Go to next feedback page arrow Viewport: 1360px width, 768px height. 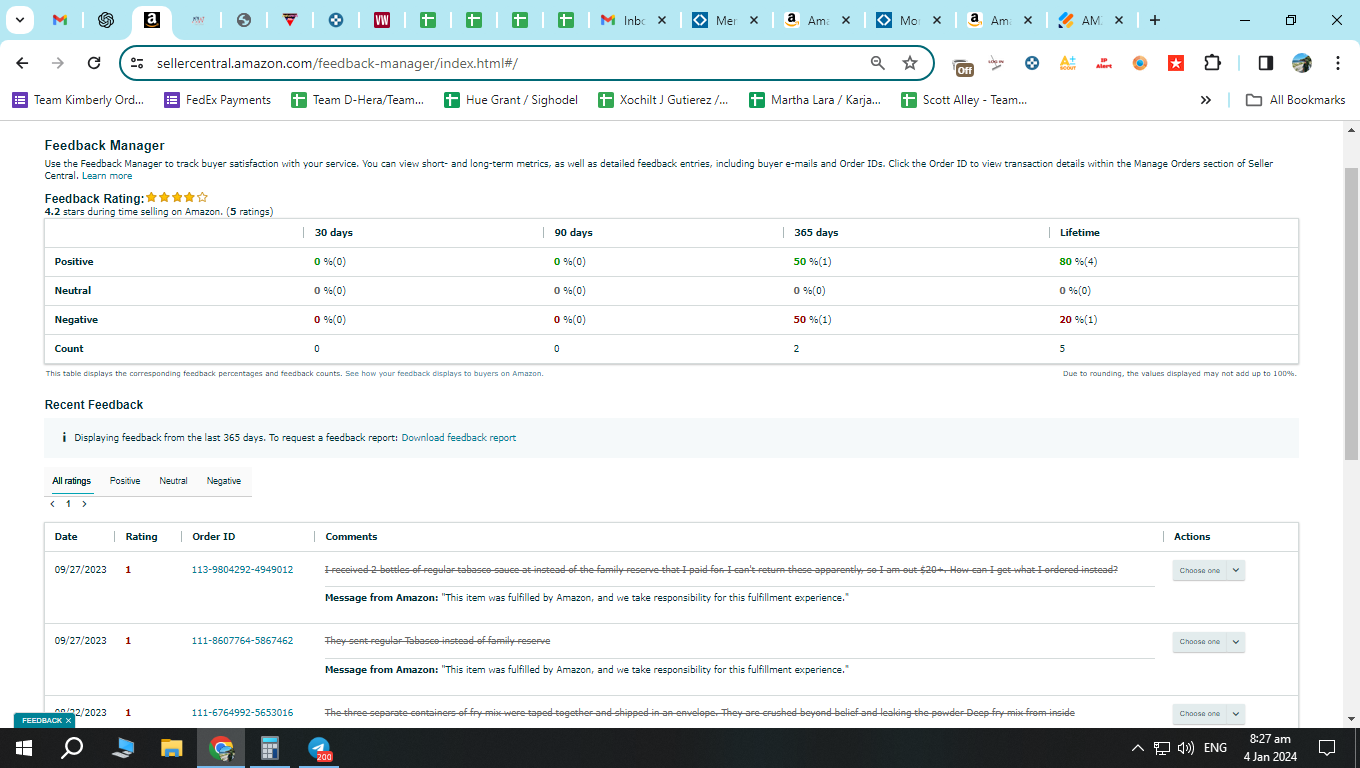(84, 504)
